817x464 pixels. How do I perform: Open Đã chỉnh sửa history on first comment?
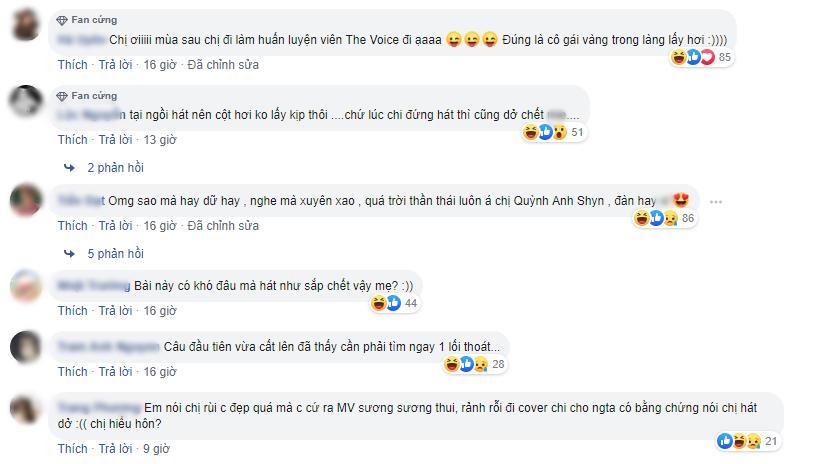pyautogui.click(x=223, y=65)
